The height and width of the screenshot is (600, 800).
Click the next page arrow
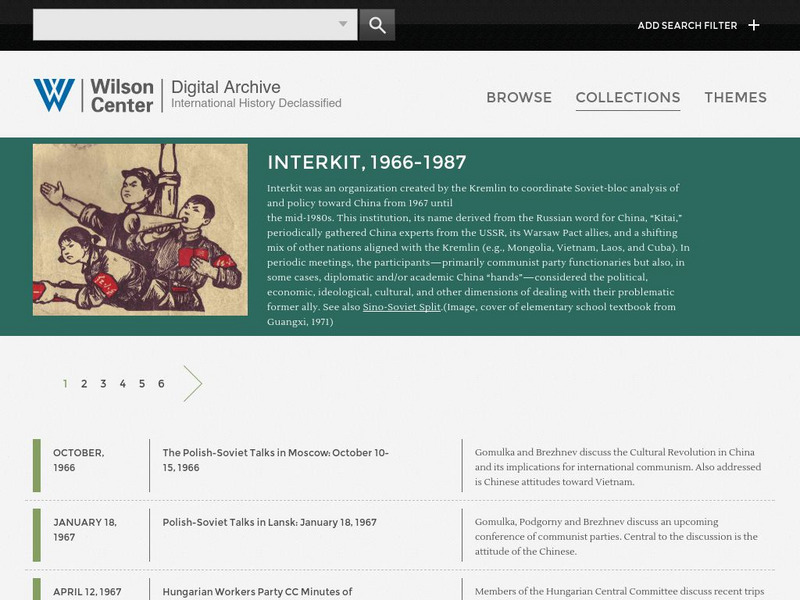click(x=193, y=384)
